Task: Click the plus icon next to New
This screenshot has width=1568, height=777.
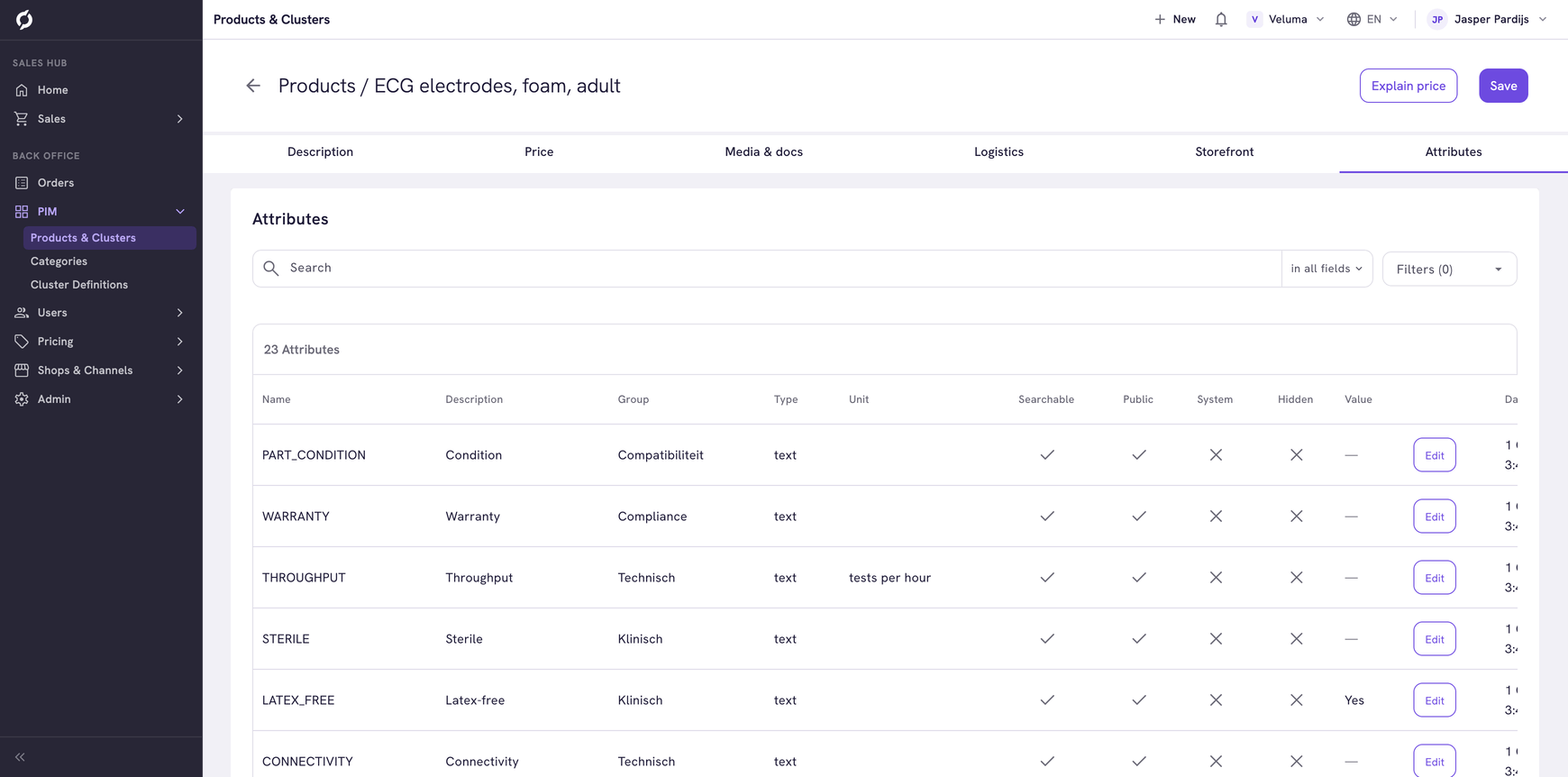Action: tap(1160, 19)
